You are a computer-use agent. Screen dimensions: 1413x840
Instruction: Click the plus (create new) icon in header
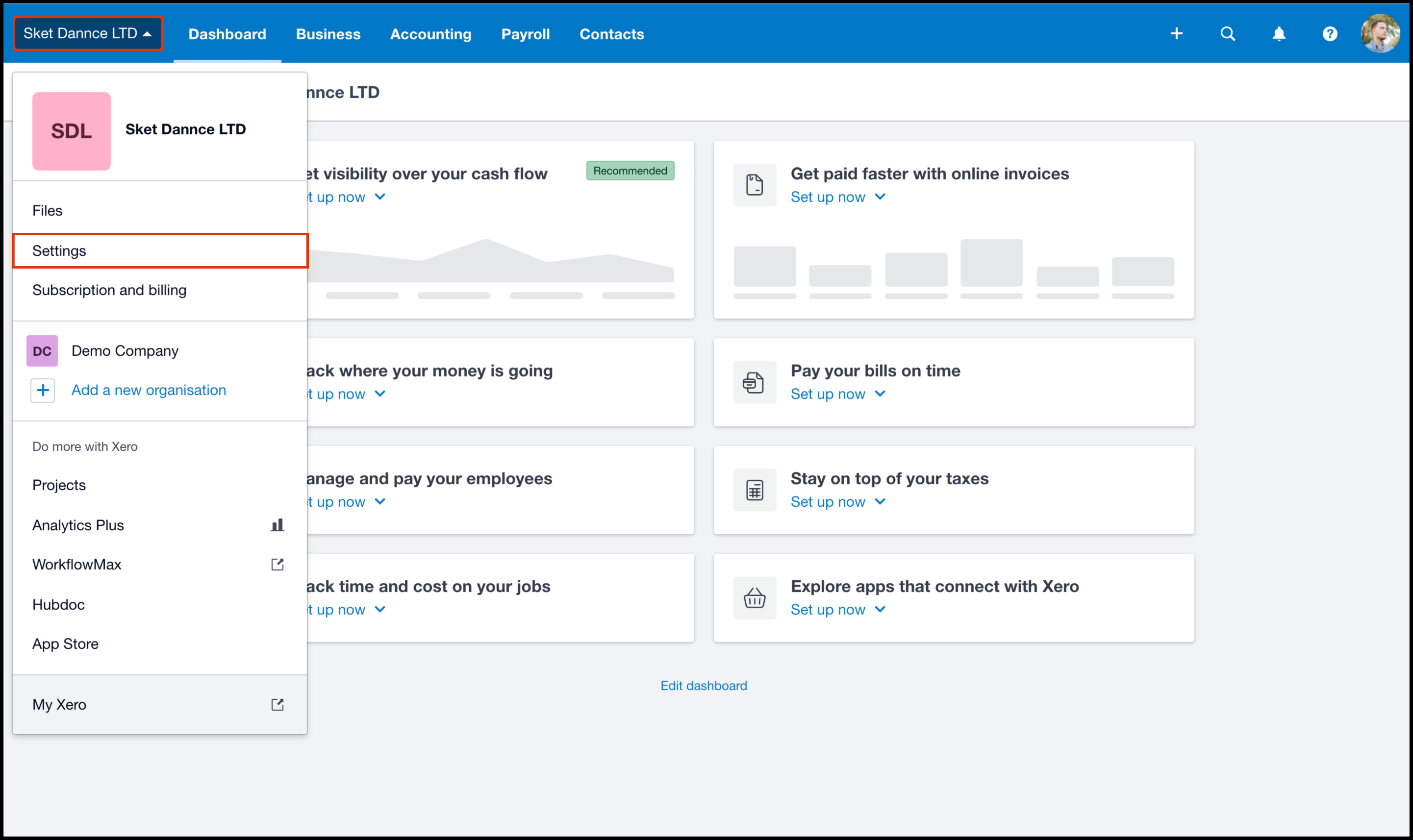pyautogui.click(x=1176, y=34)
